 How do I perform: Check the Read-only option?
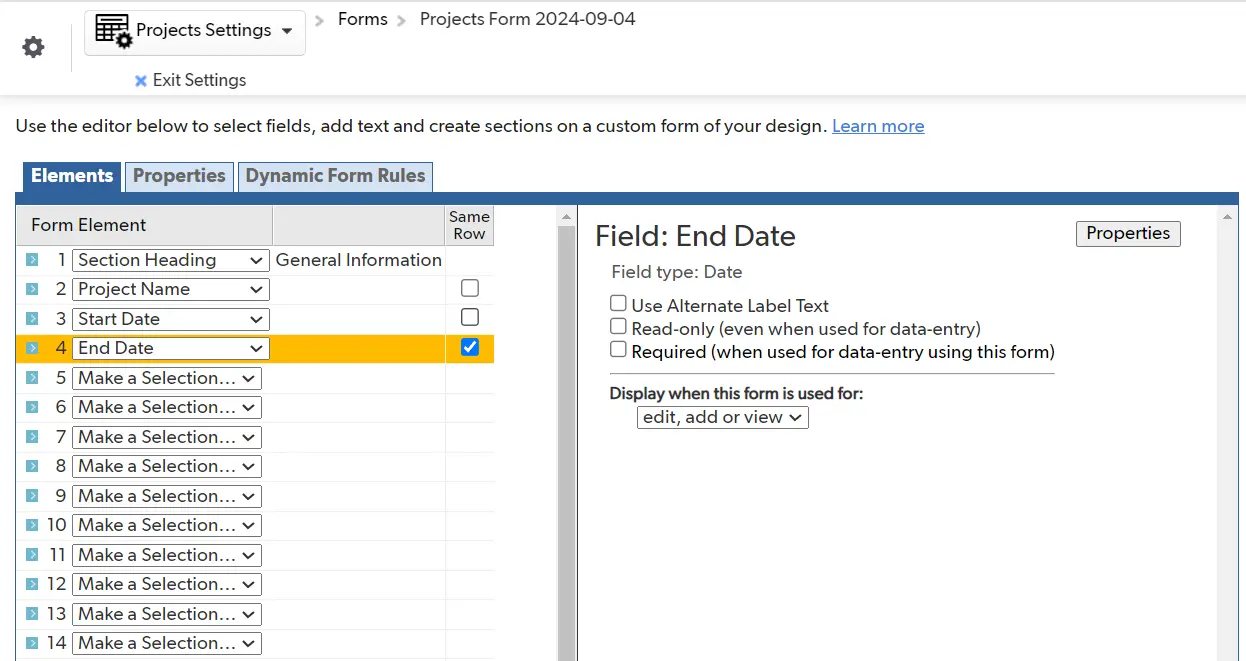point(619,327)
